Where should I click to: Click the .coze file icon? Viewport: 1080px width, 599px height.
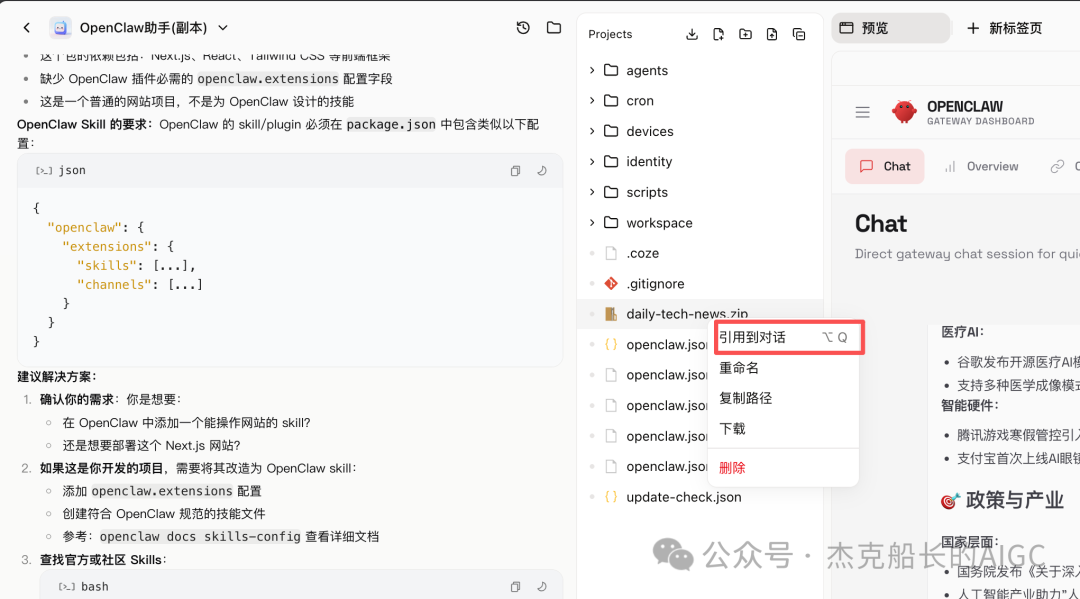coord(611,253)
